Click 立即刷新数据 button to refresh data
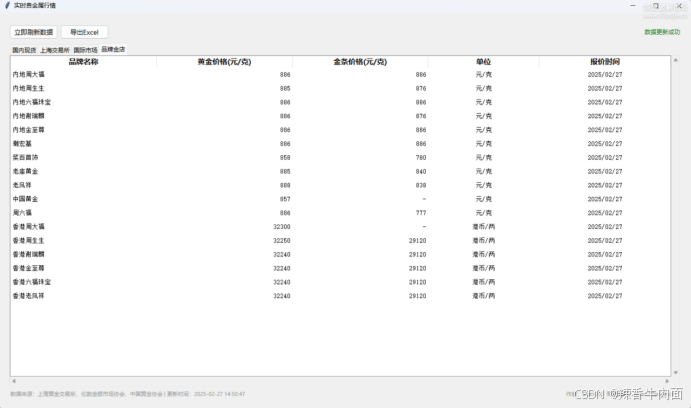Viewport: 691px width, 408px height. pos(33,32)
